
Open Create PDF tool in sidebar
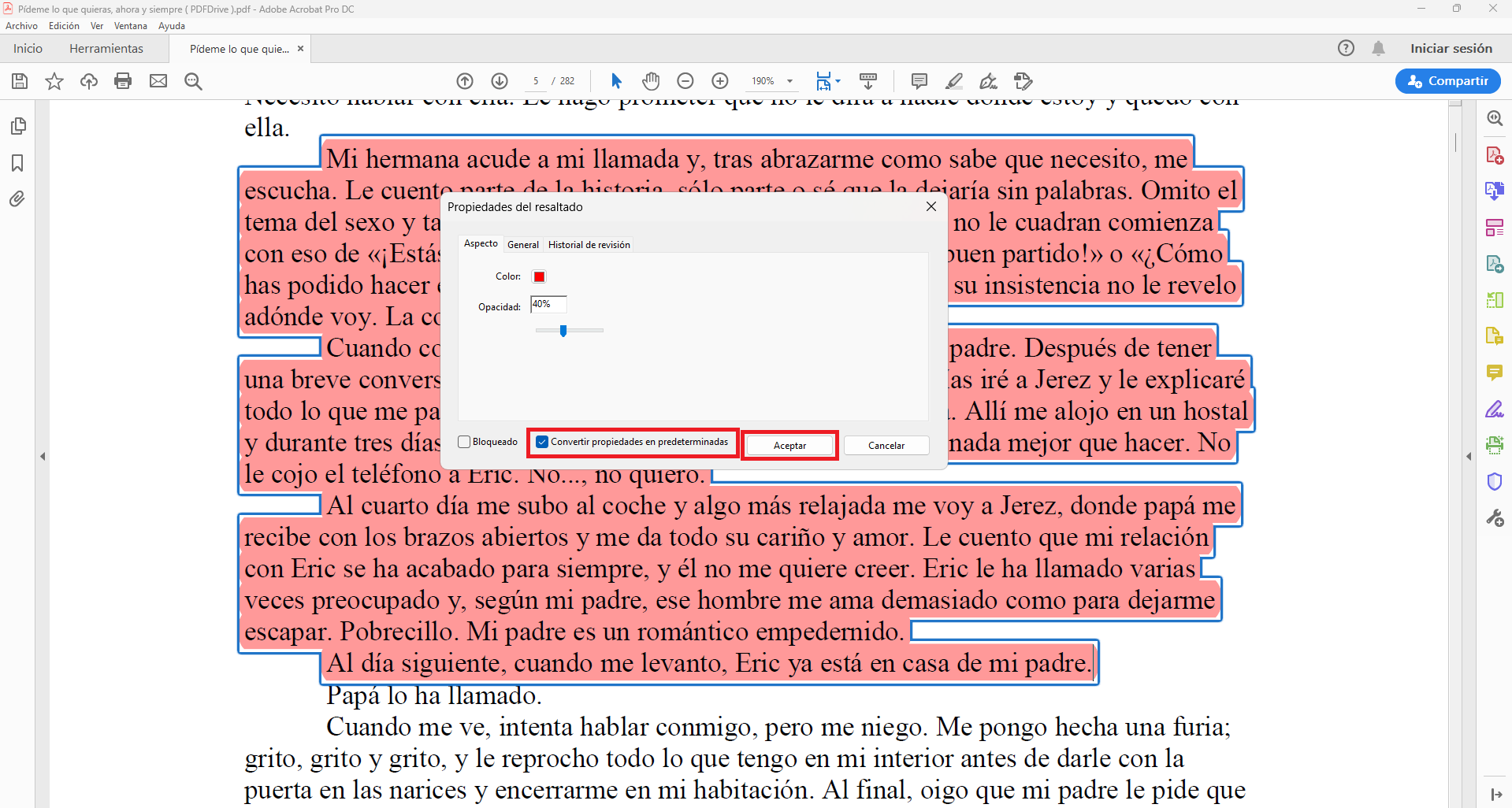[x=1495, y=155]
